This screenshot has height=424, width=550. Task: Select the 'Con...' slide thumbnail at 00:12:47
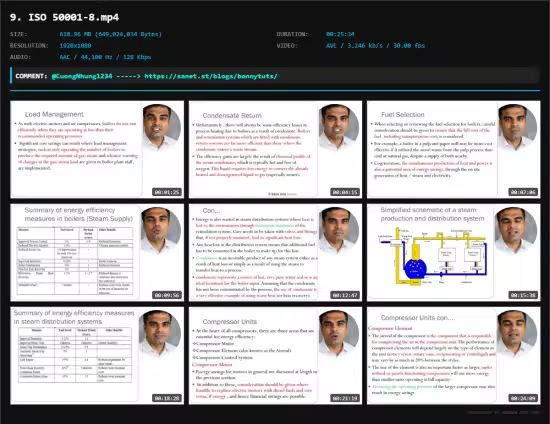click(x=275, y=253)
